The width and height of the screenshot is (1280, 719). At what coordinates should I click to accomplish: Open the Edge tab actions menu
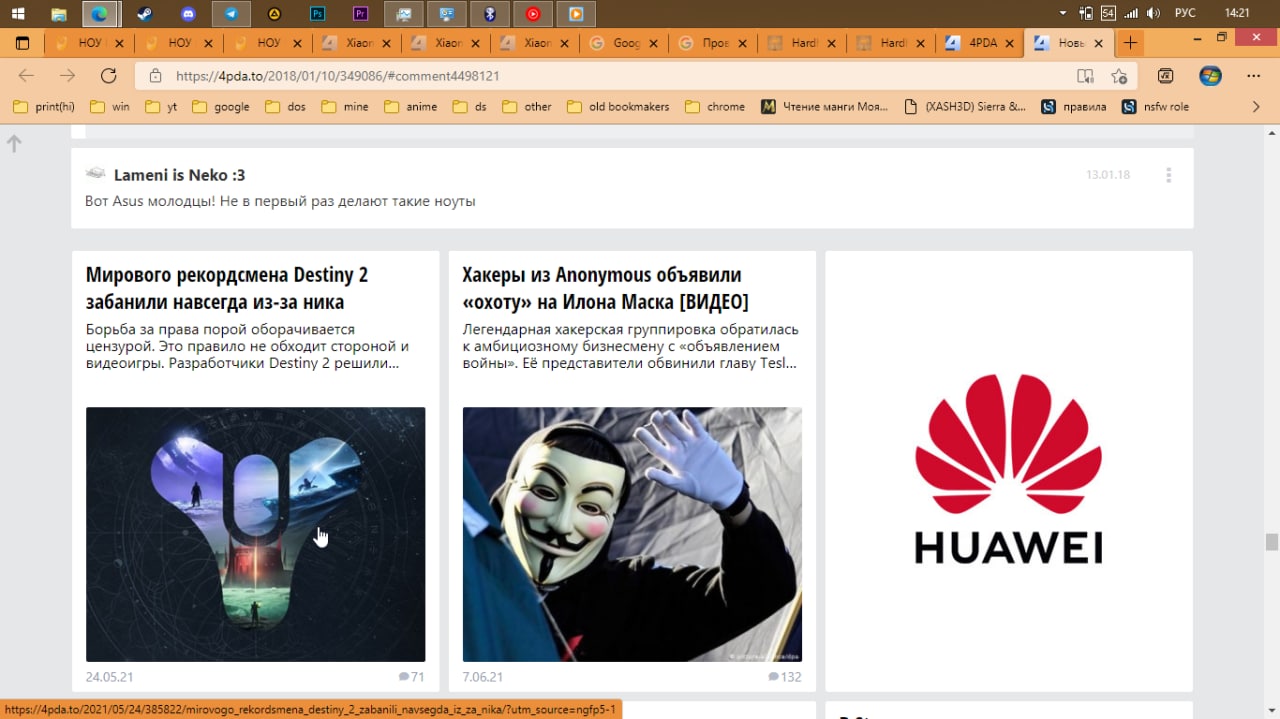22,43
